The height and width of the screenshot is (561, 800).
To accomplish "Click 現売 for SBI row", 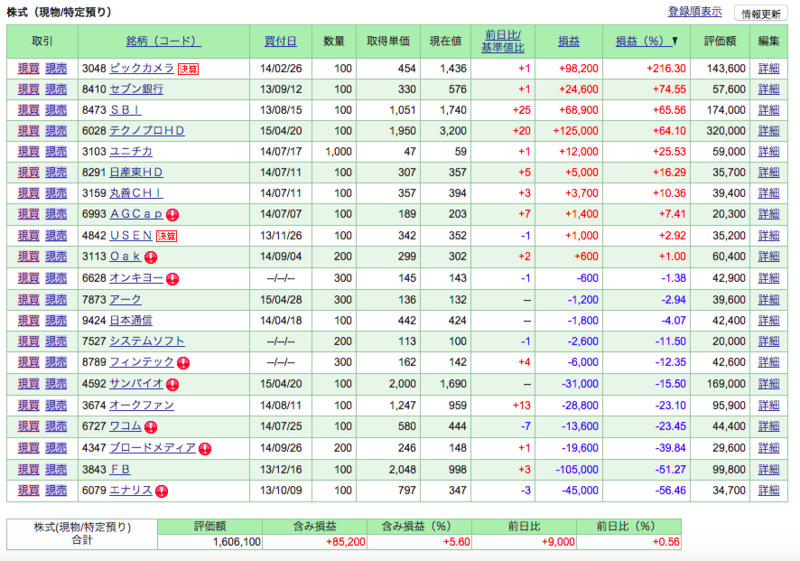I will (x=56, y=110).
